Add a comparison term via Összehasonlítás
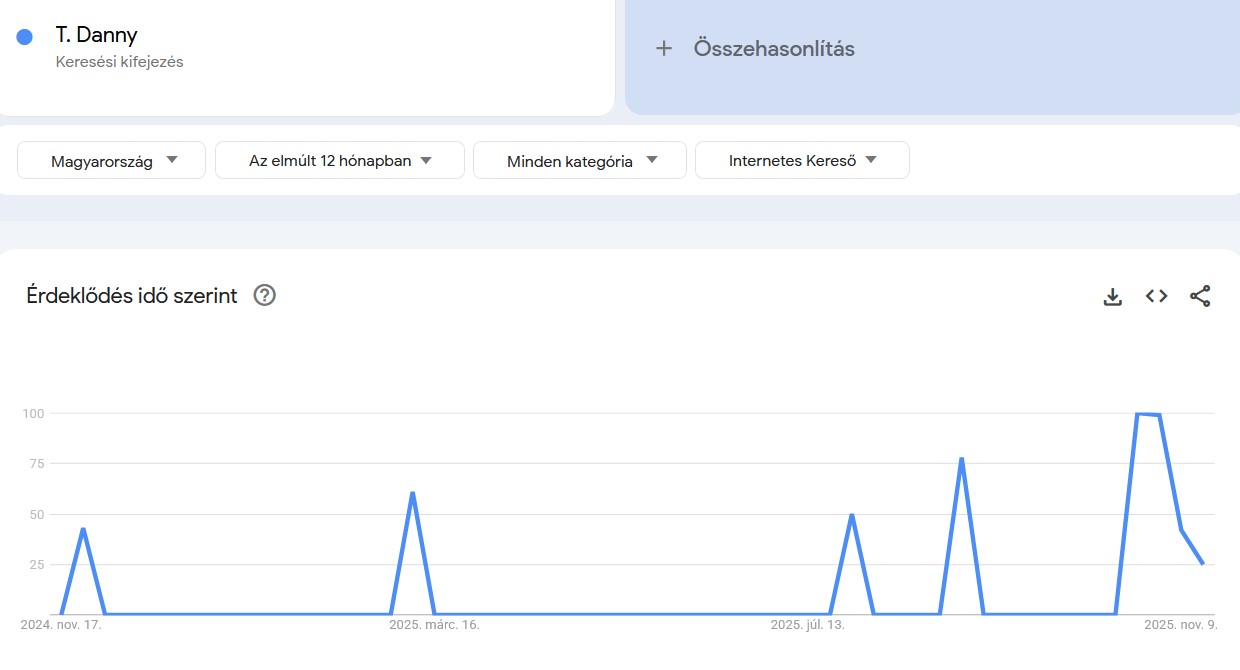 [773, 47]
